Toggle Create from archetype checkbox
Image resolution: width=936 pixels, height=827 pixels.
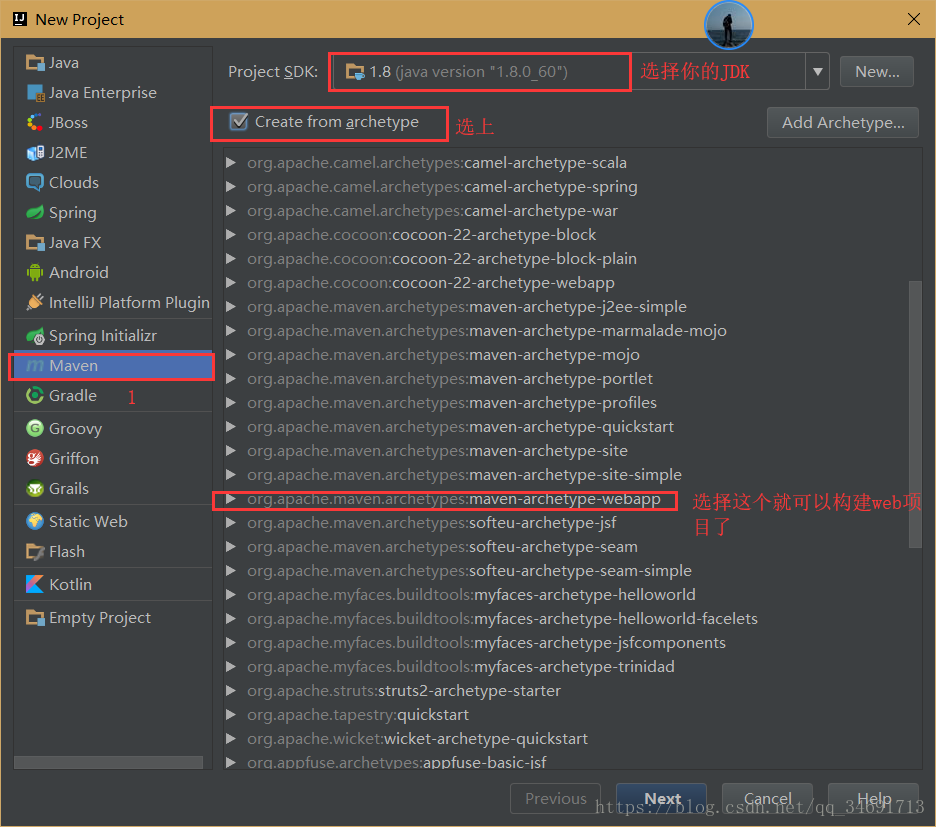click(239, 122)
